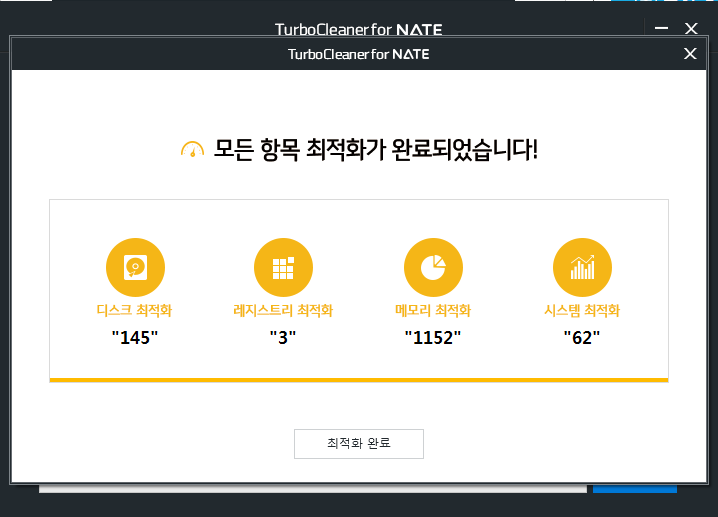Click the speedometer icon beside the headline
Image resolution: width=718 pixels, height=517 pixels.
coord(192,149)
